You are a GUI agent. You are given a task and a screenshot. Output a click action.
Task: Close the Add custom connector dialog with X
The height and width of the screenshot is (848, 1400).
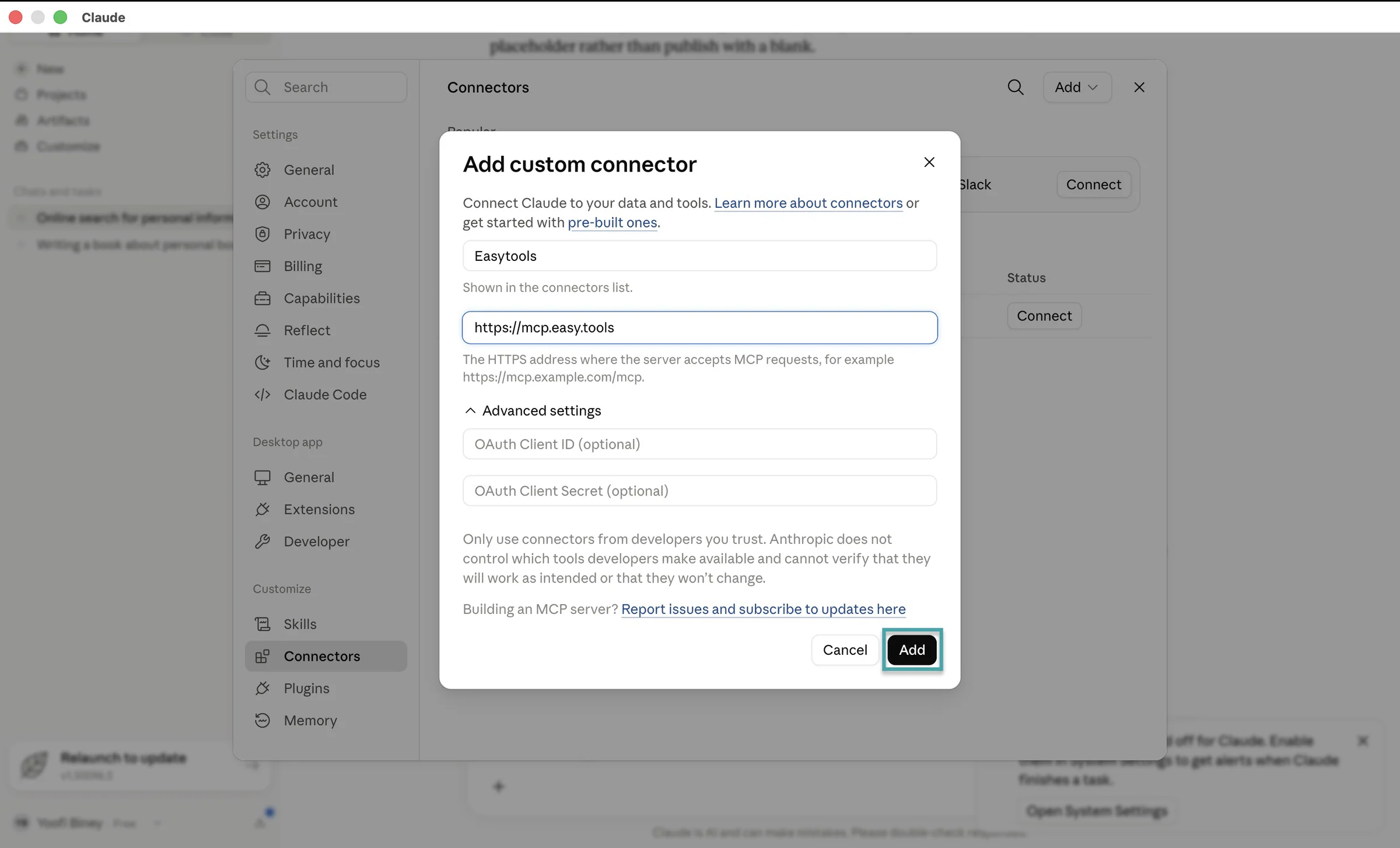tap(929, 162)
